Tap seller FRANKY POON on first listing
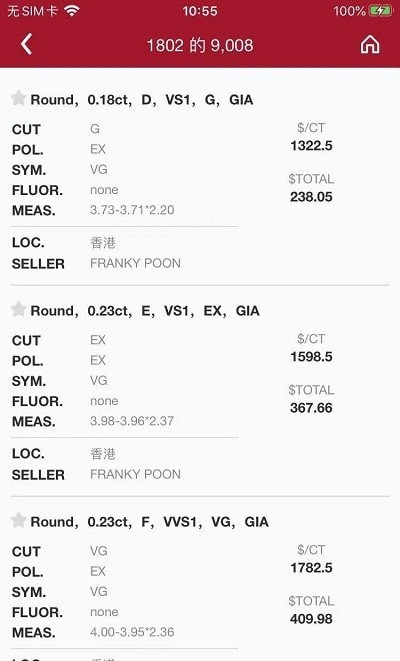 click(x=135, y=263)
